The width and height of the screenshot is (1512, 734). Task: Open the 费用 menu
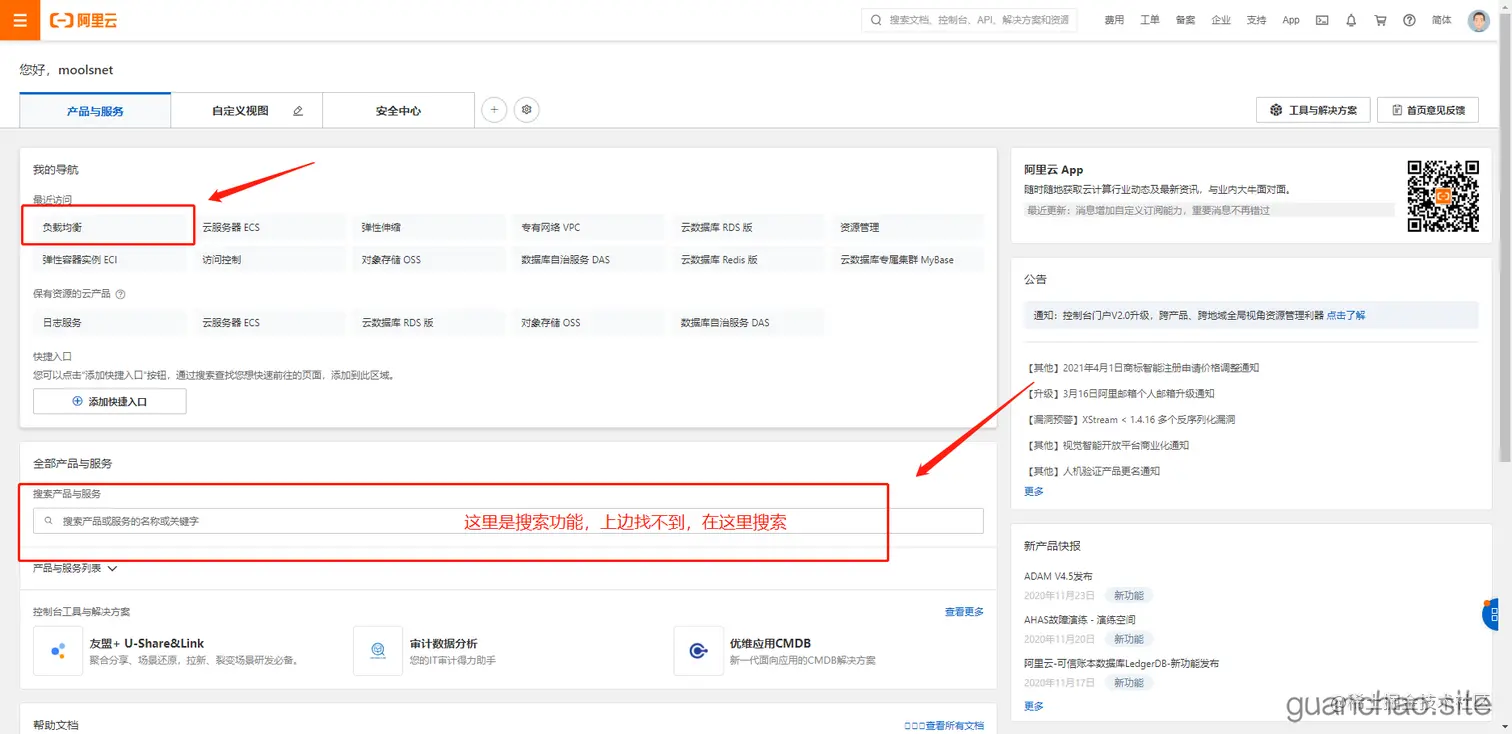pyautogui.click(x=1114, y=20)
